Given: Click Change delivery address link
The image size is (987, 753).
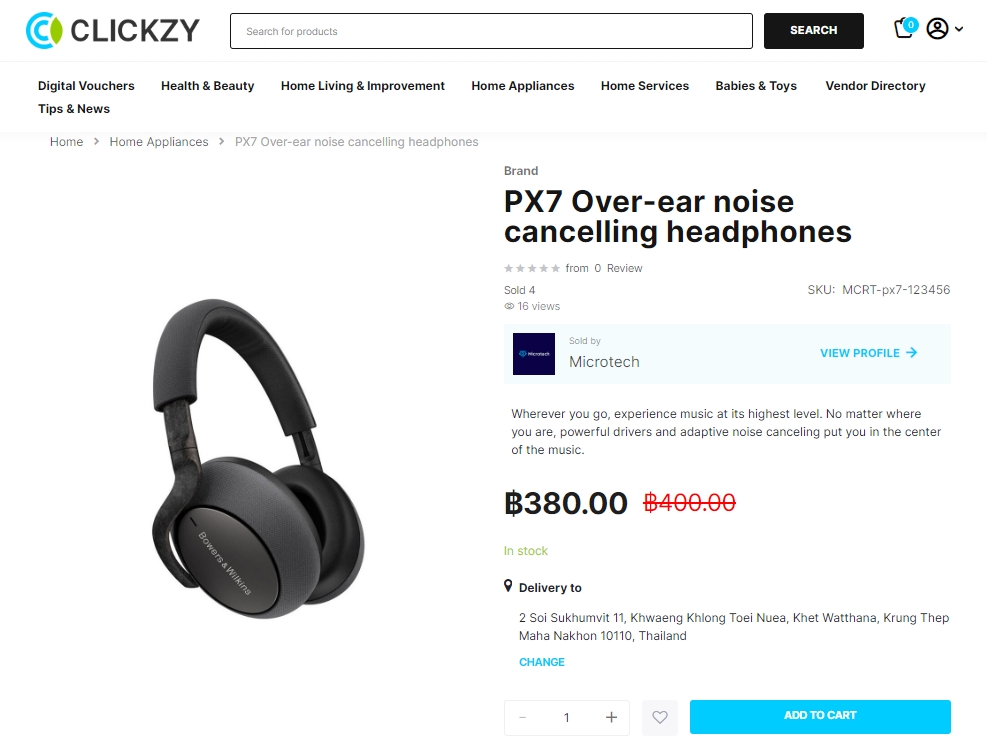Looking at the screenshot, I should pyautogui.click(x=541, y=662).
